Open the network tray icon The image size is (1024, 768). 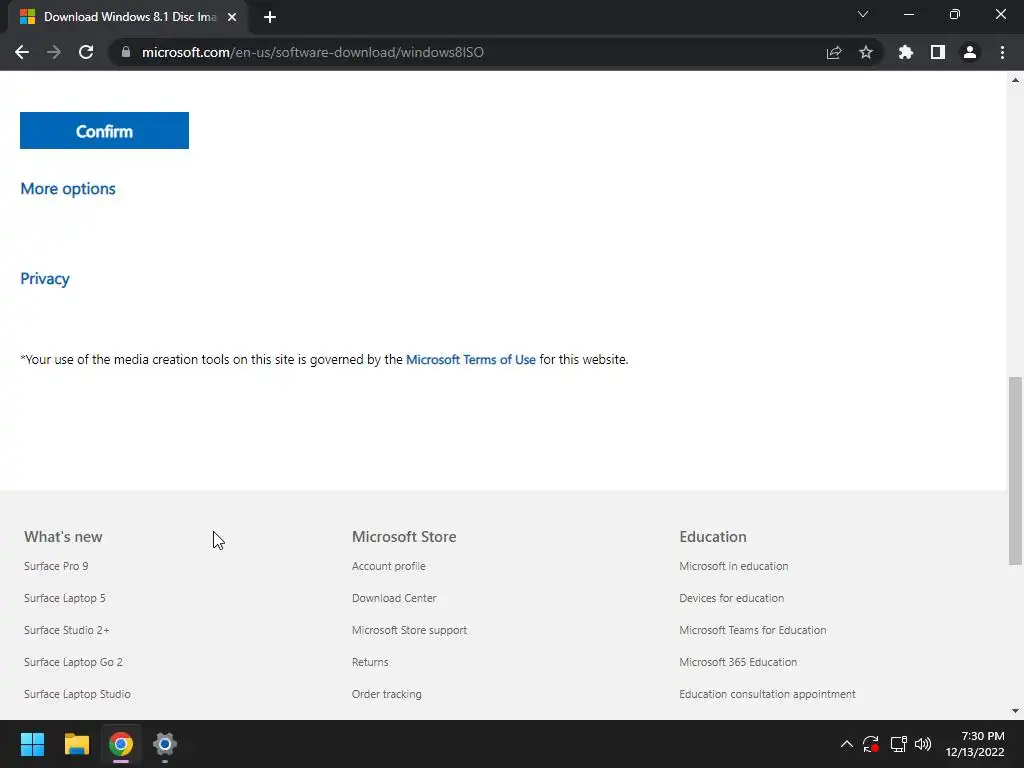coord(899,744)
